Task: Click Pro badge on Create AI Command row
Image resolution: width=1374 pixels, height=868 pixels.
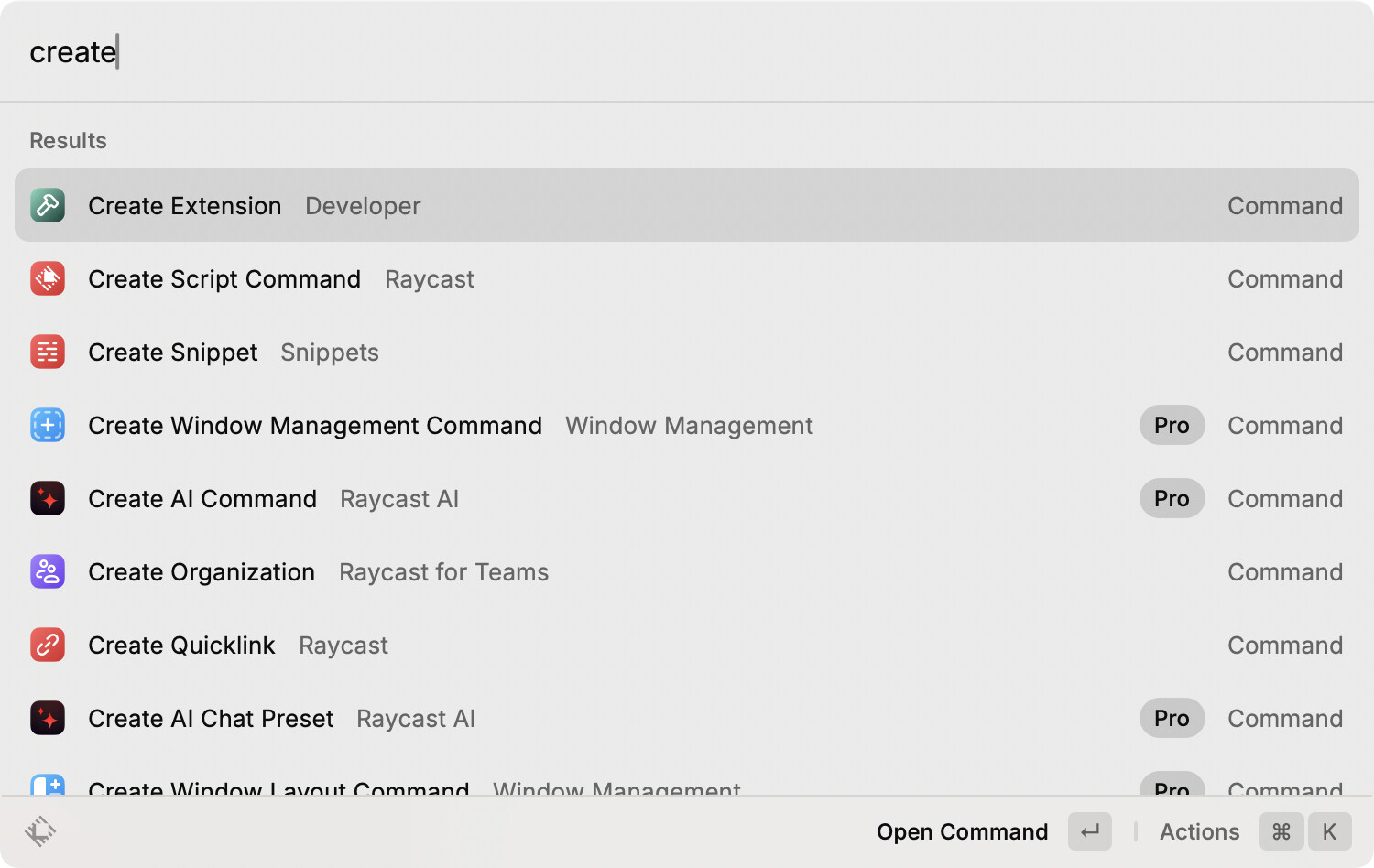Action: coord(1172,498)
